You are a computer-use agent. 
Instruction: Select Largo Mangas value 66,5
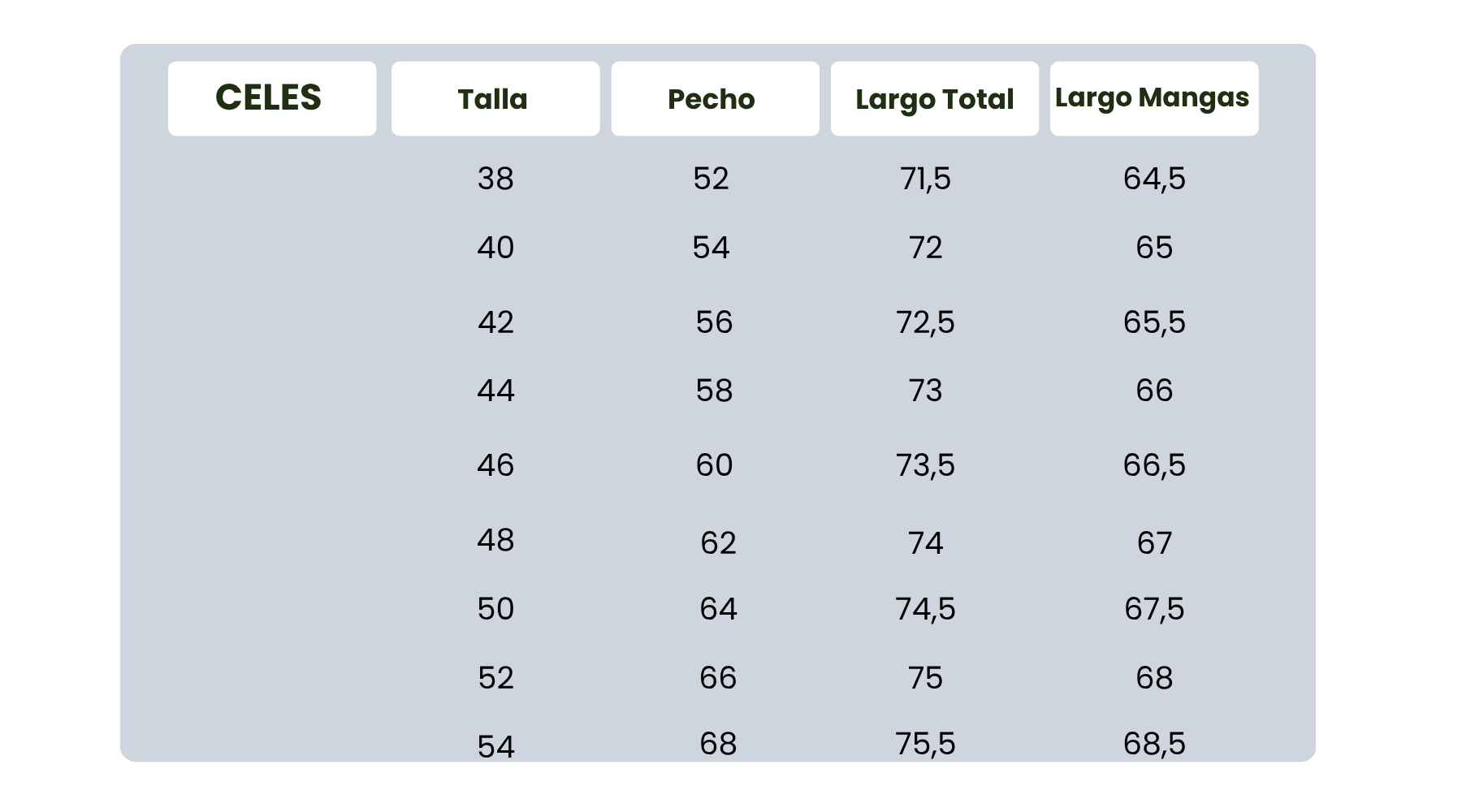point(1154,465)
